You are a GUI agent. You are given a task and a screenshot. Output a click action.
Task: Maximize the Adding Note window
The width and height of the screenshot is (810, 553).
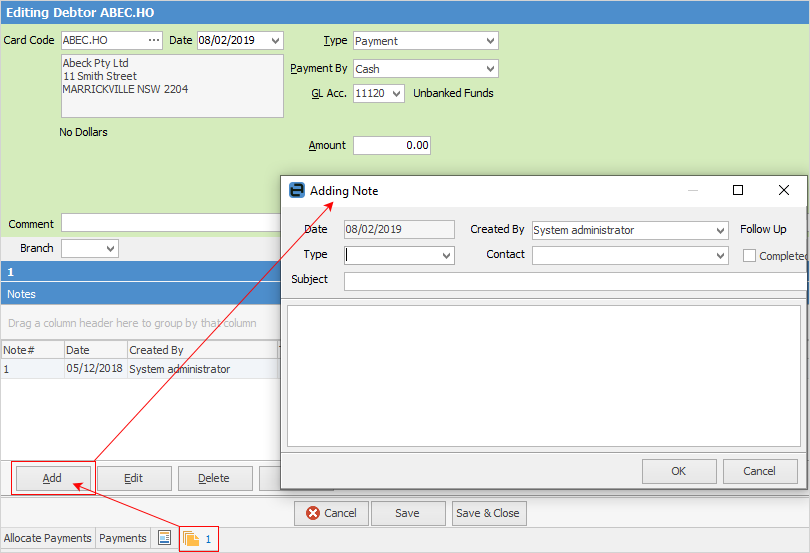pos(738,190)
